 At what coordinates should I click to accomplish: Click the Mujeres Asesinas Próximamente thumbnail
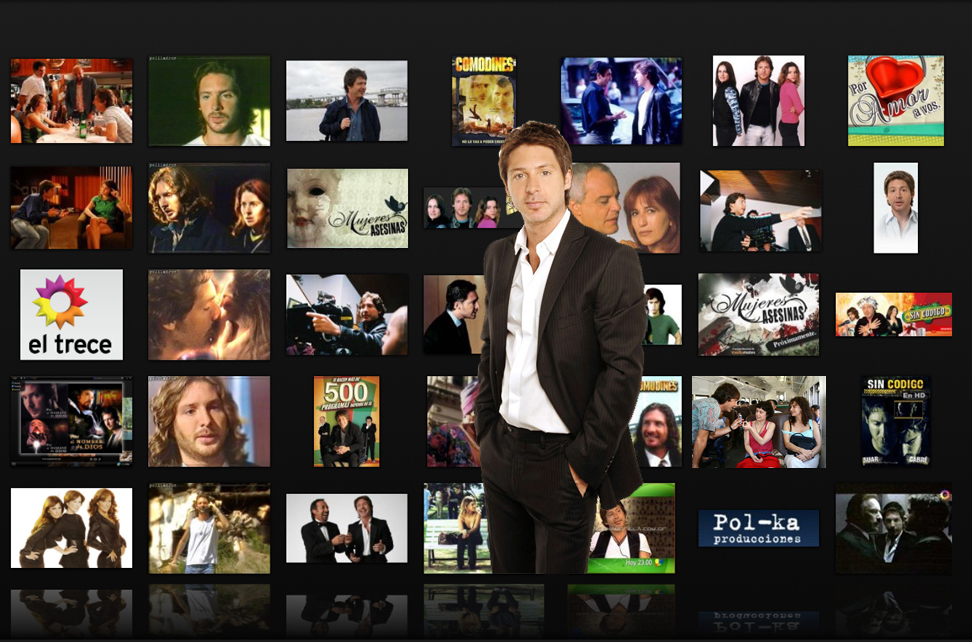[758, 314]
